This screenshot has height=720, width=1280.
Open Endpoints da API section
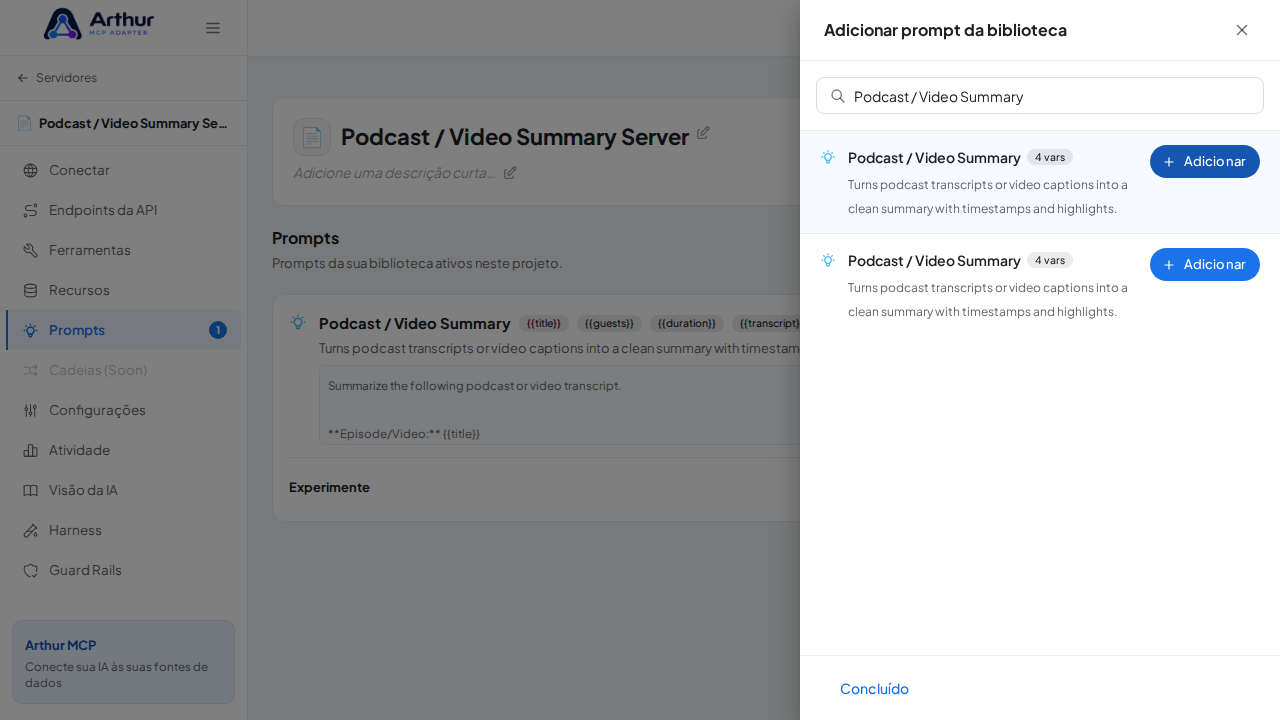coord(123,210)
